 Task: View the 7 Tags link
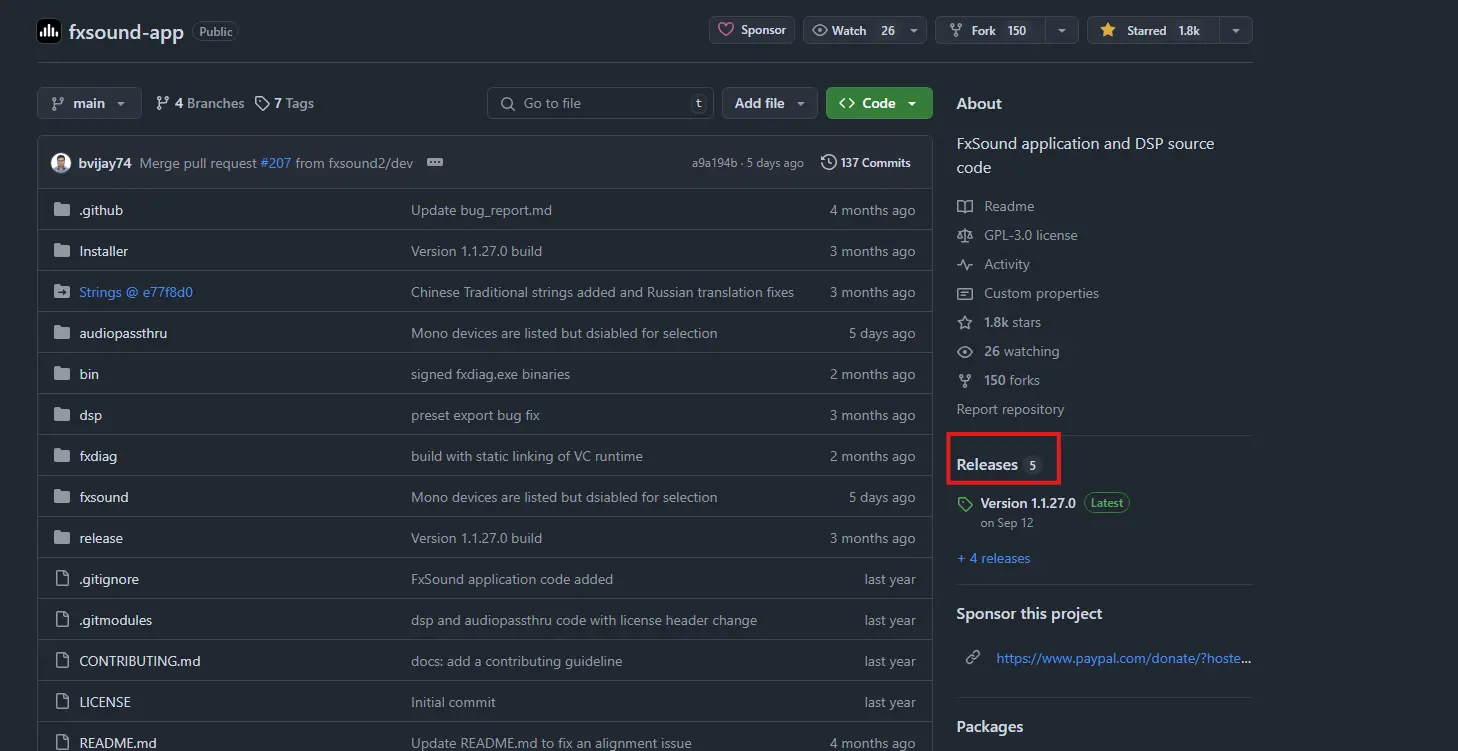coord(284,103)
